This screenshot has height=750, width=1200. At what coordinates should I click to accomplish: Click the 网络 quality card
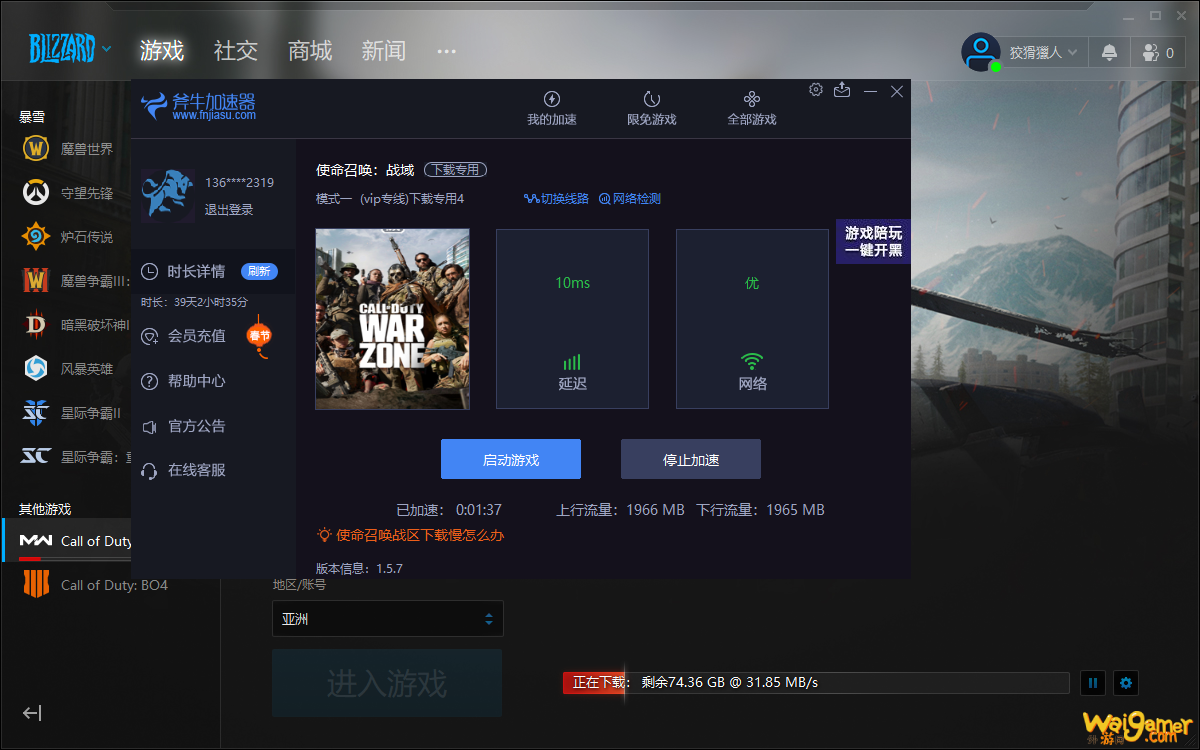point(752,319)
